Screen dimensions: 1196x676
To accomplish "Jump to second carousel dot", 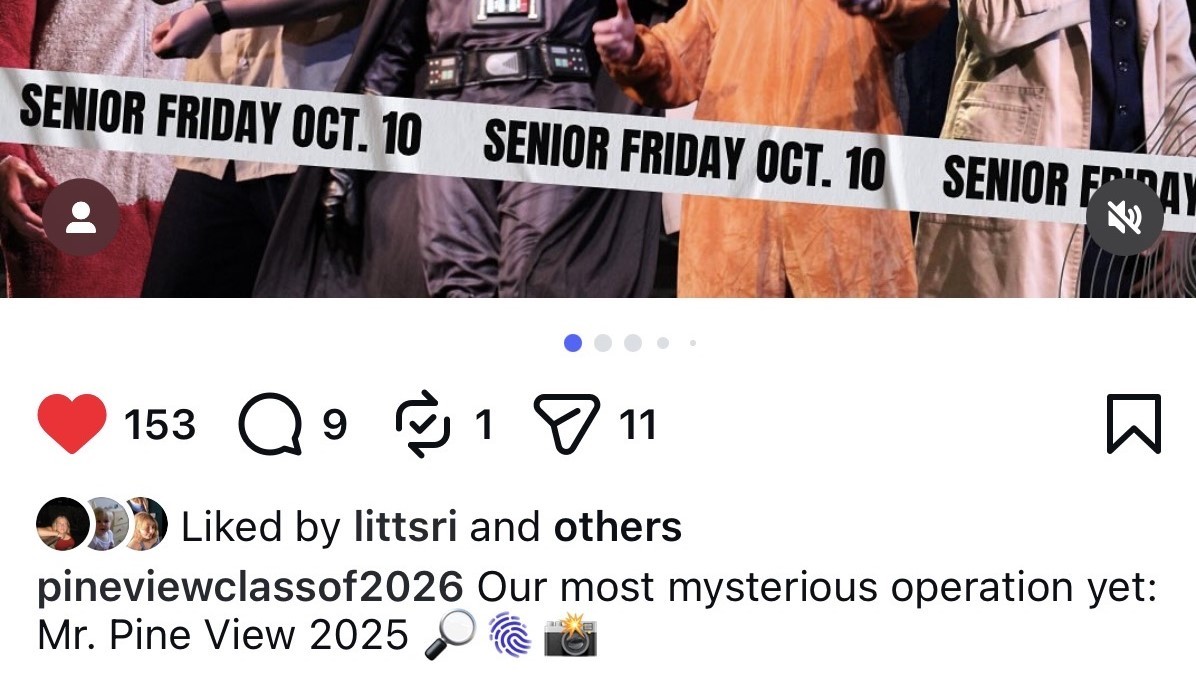I will tap(603, 343).
